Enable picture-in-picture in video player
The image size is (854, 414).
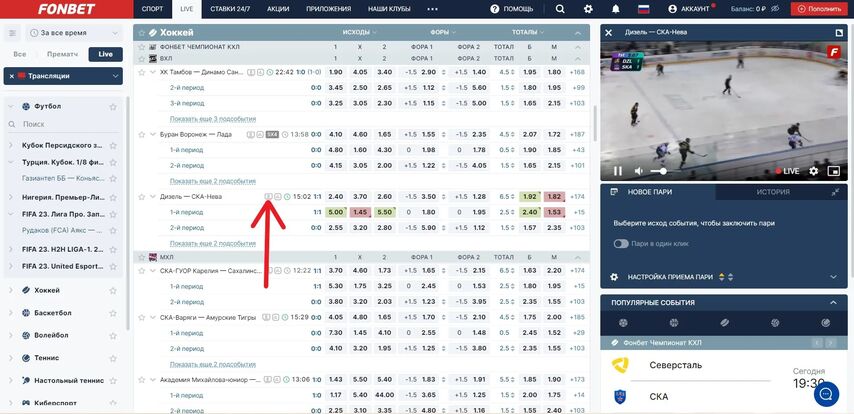833,171
